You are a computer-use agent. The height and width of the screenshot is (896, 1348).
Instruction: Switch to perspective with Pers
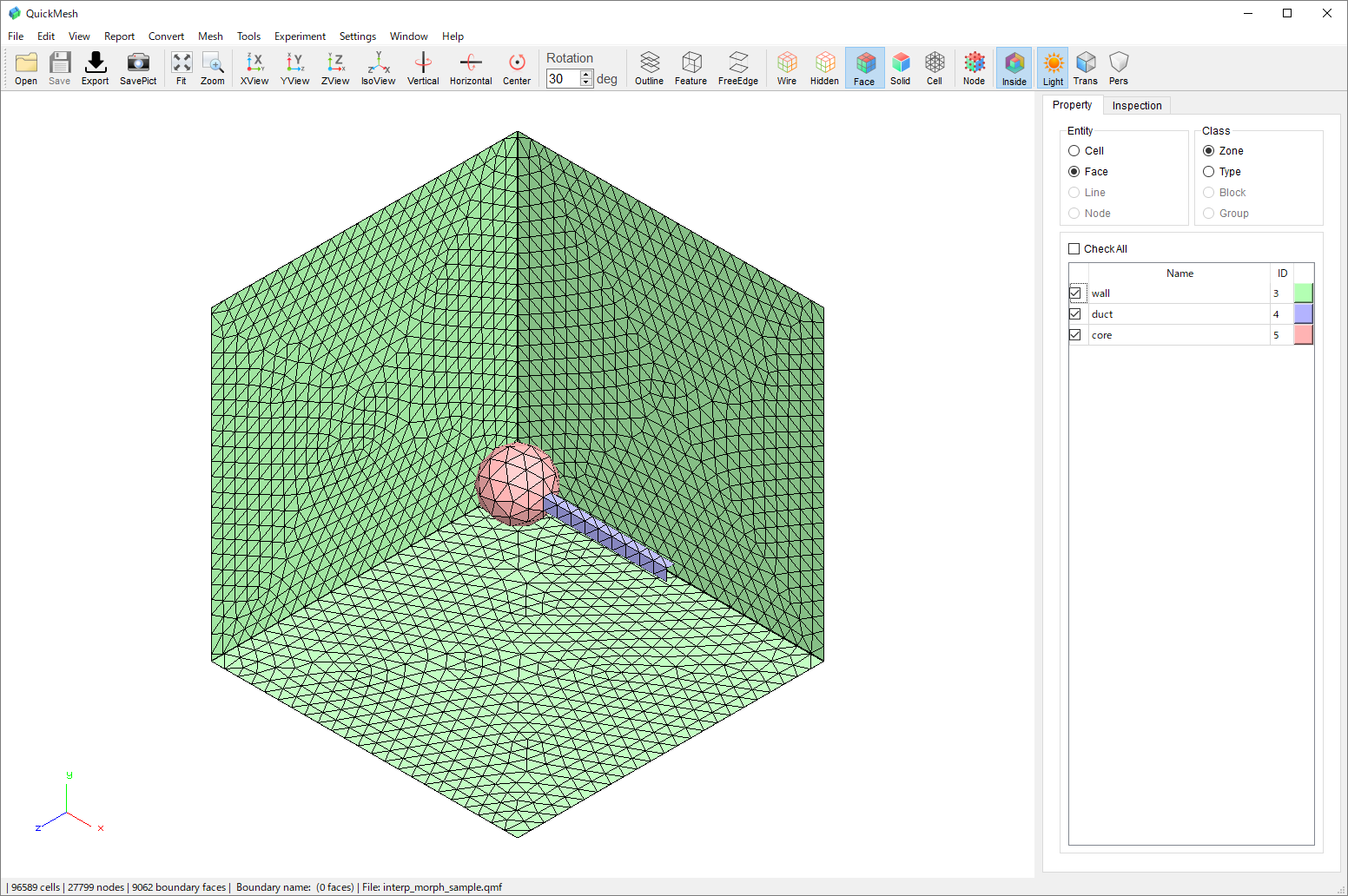(x=1119, y=67)
